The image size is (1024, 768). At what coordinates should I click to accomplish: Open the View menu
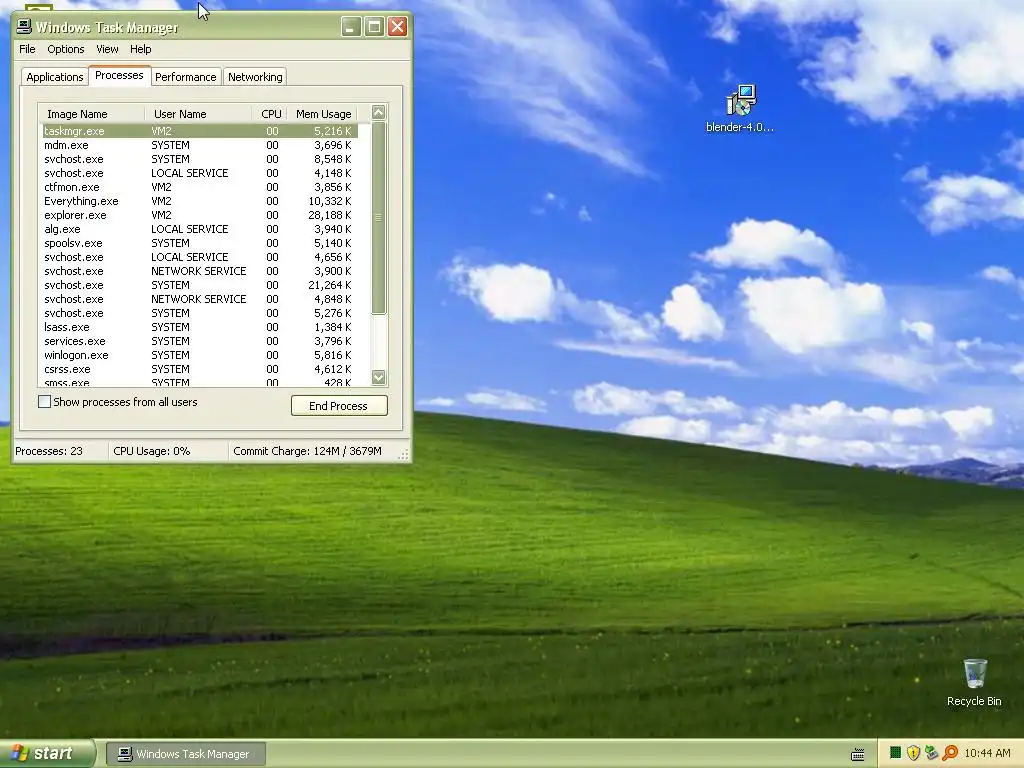coord(107,49)
